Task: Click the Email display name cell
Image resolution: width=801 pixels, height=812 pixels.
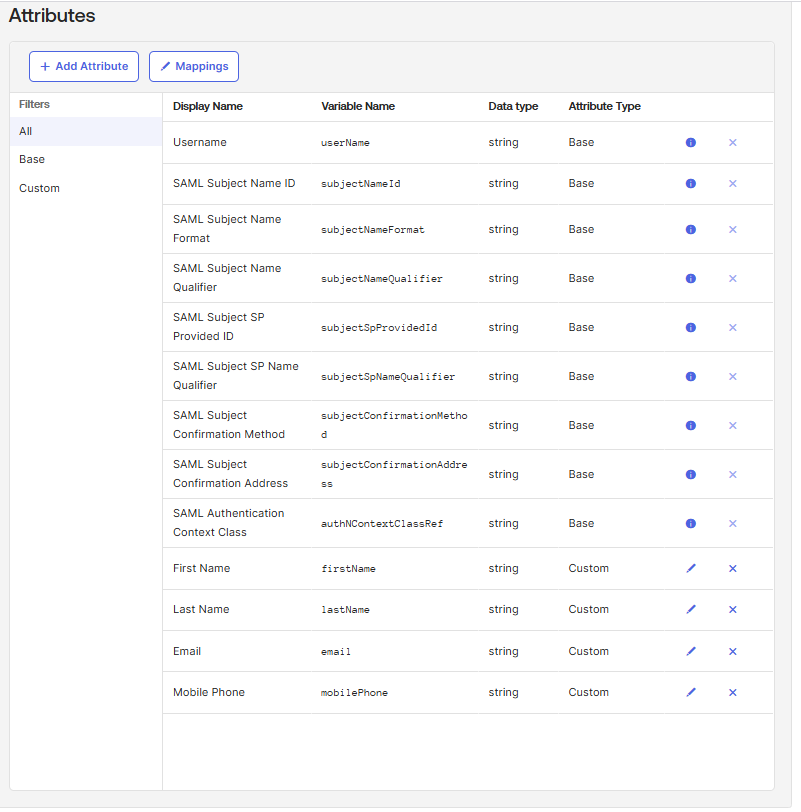Action: [187, 651]
